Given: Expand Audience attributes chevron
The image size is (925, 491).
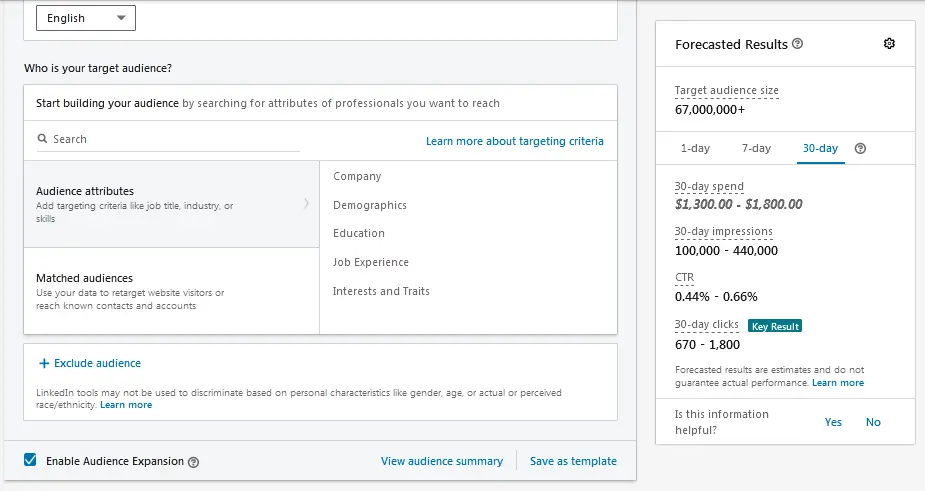Looking at the screenshot, I should (x=306, y=204).
